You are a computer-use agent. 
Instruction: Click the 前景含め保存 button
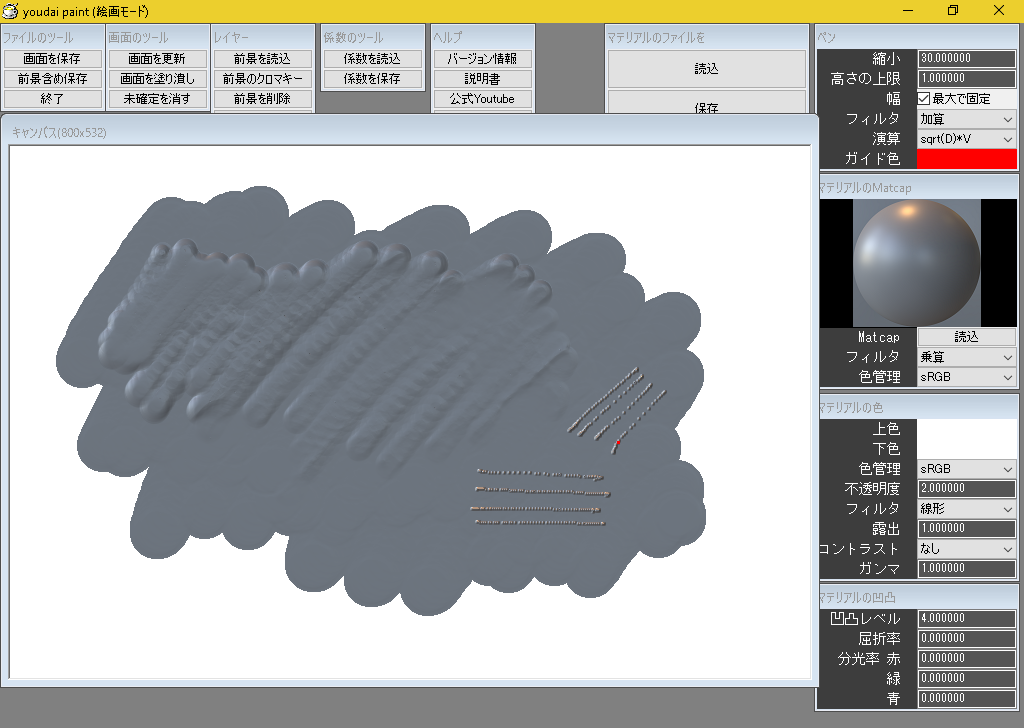click(x=53, y=78)
